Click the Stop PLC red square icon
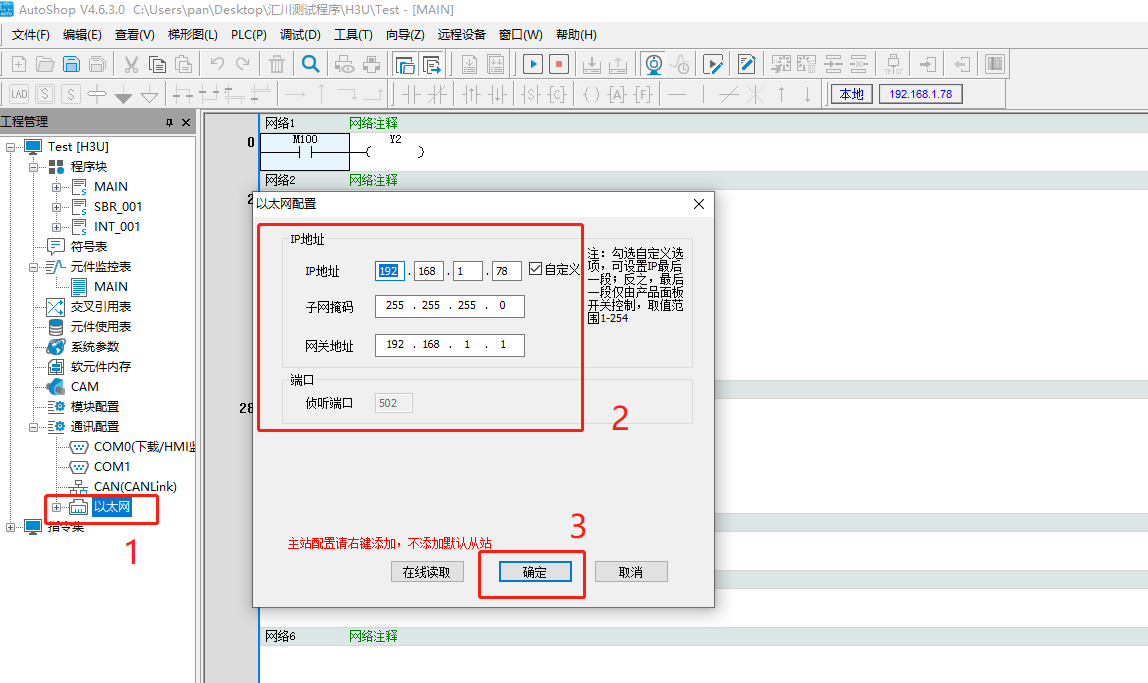Viewport: 1148px width, 683px height. [x=559, y=64]
